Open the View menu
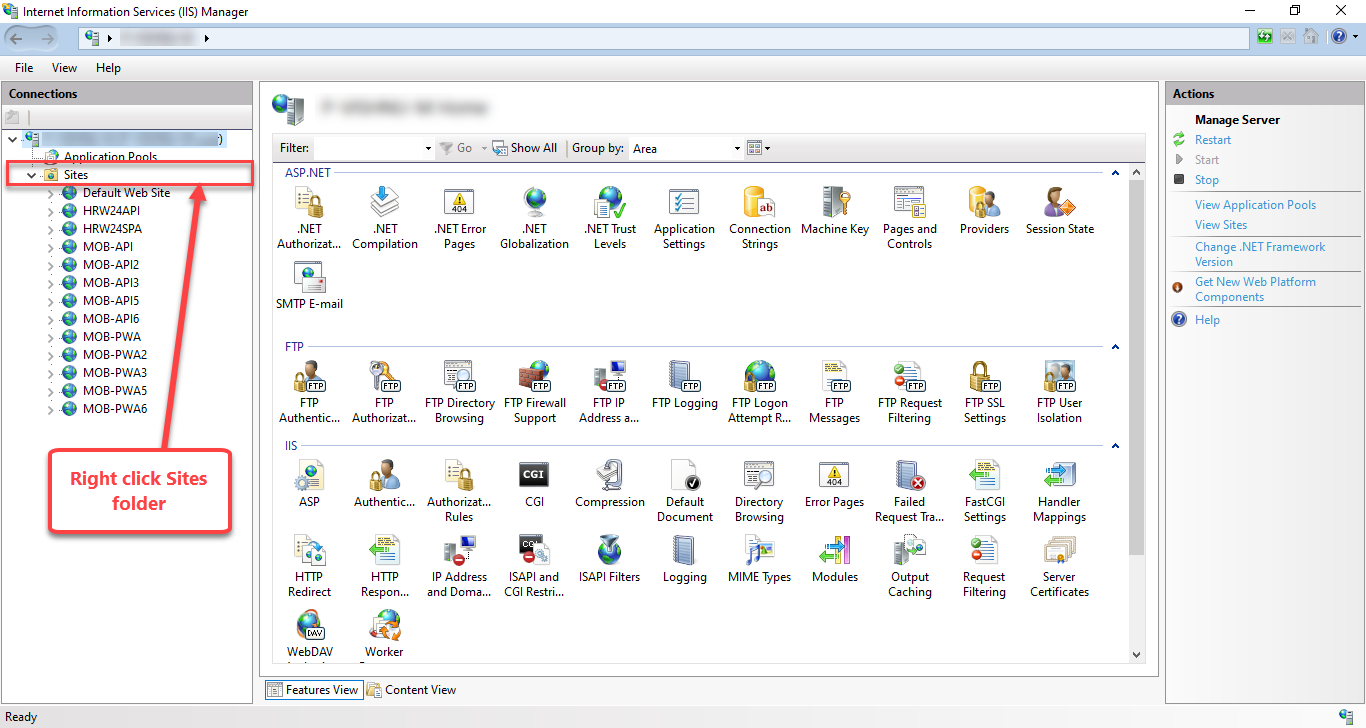 pos(64,67)
